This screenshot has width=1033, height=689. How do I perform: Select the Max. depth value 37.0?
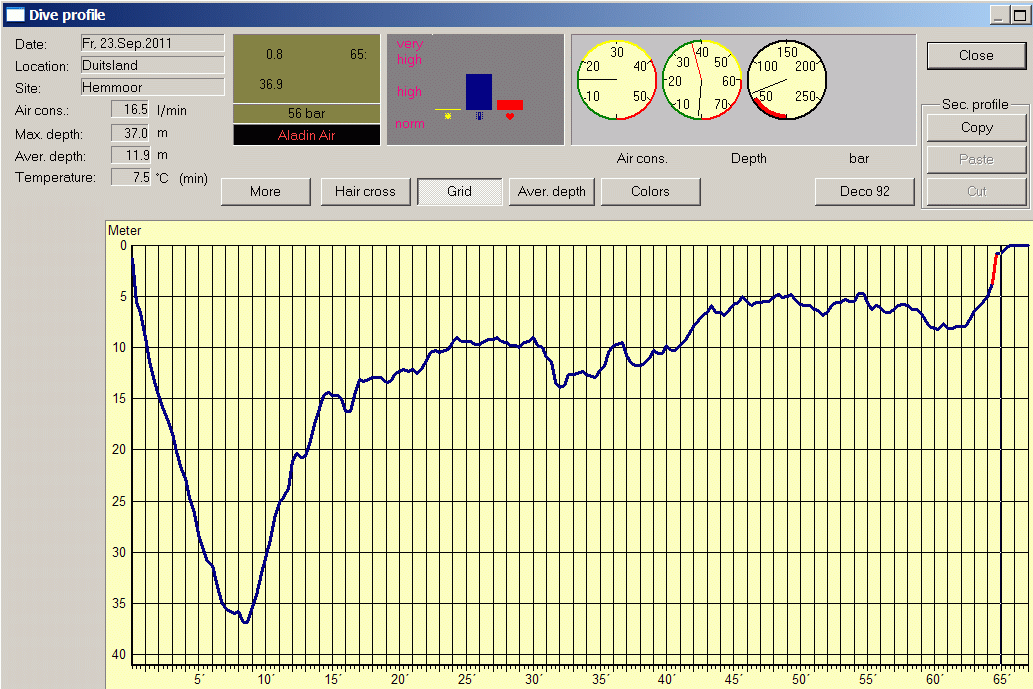(x=130, y=133)
